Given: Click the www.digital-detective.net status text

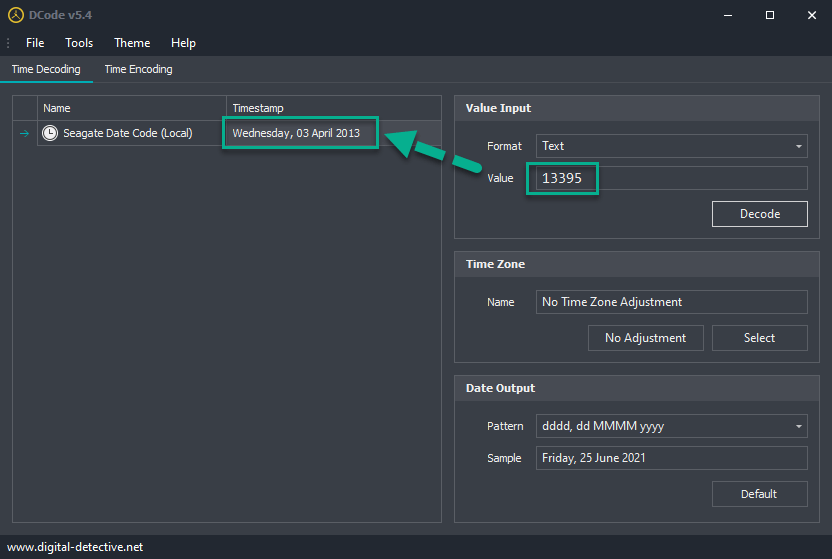Looking at the screenshot, I should pos(75,547).
